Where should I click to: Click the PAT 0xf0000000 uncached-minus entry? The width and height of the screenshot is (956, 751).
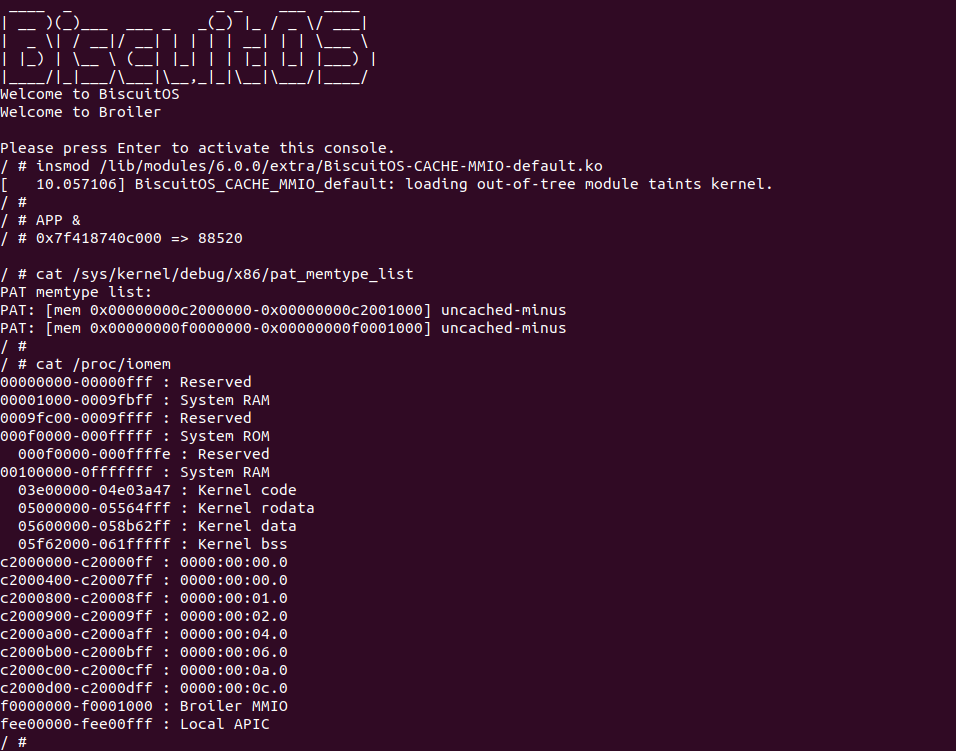click(283, 328)
